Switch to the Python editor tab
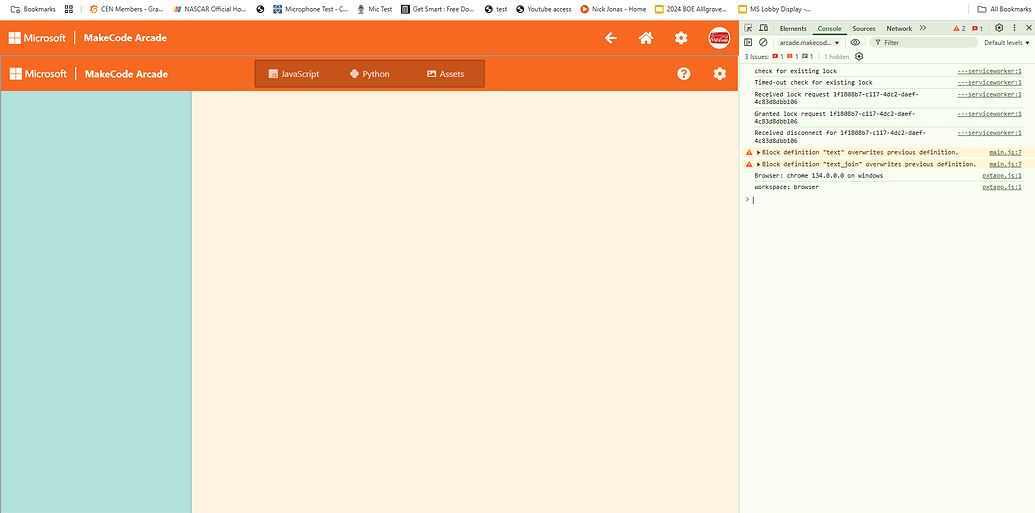 coord(370,74)
